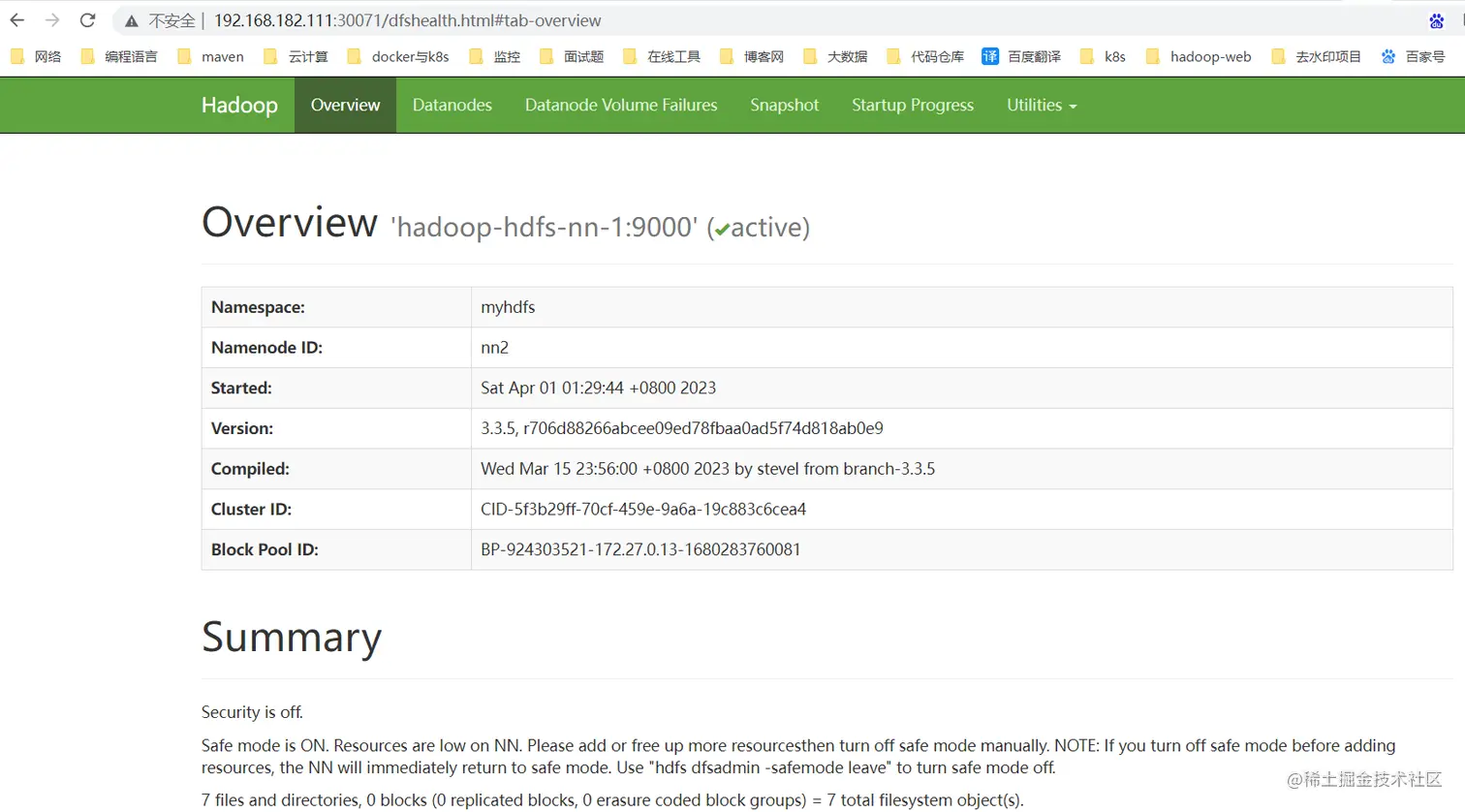Open the 博客网 bookmark folder

click(x=752, y=56)
